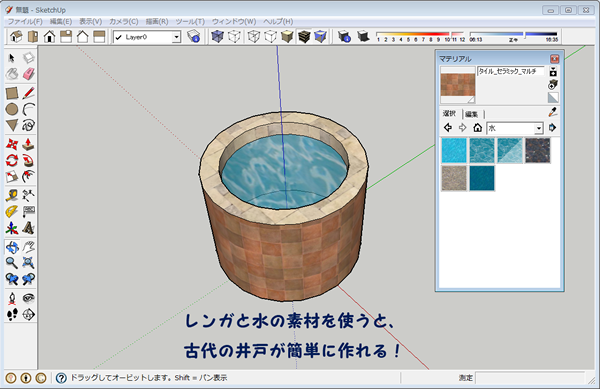600x389 pixels.
Task: Switch to the 編集 tab in materials
Action: click(x=472, y=114)
